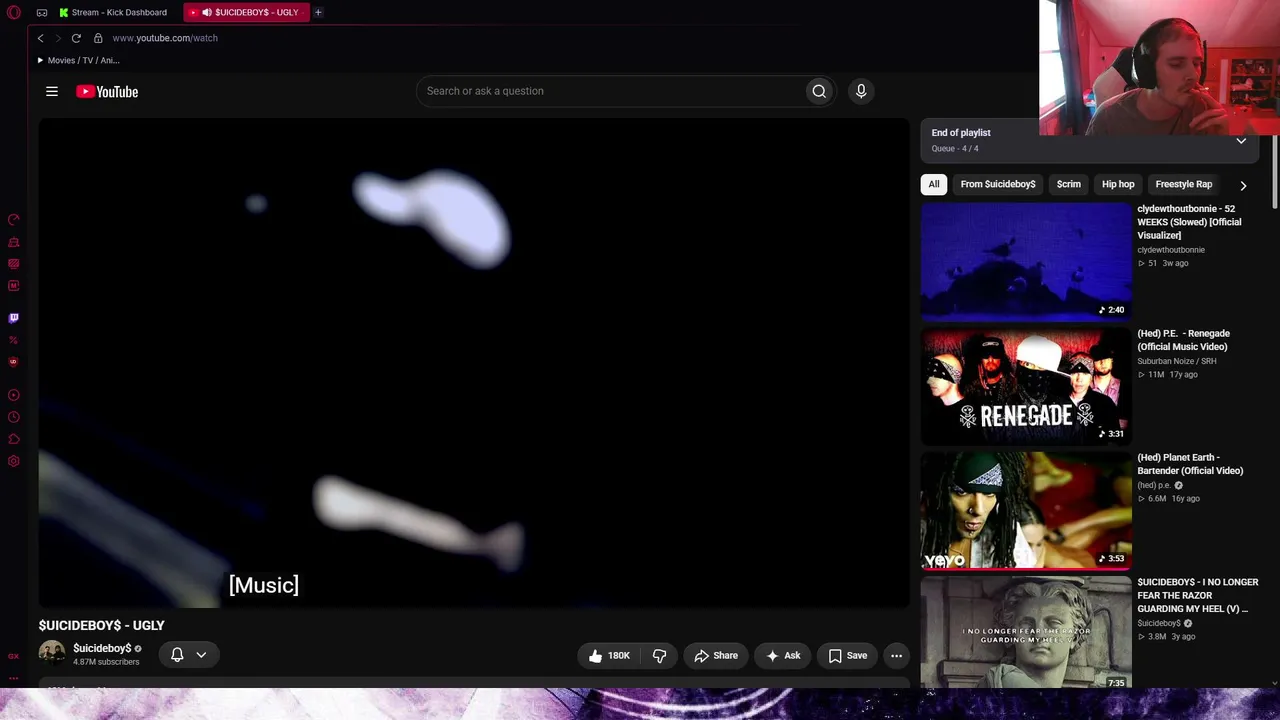Click the Queue - 4 / 4 text

[955, 149]
